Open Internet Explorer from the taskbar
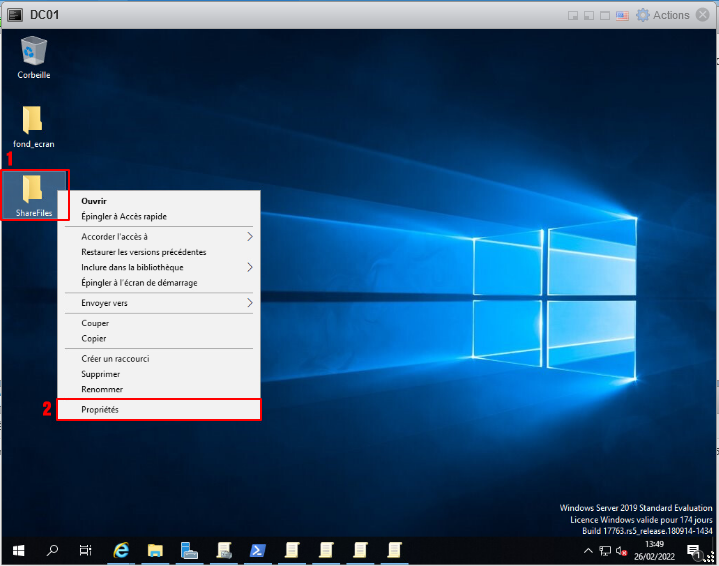This screenshot has height=566, width=719. click(122, 550)
